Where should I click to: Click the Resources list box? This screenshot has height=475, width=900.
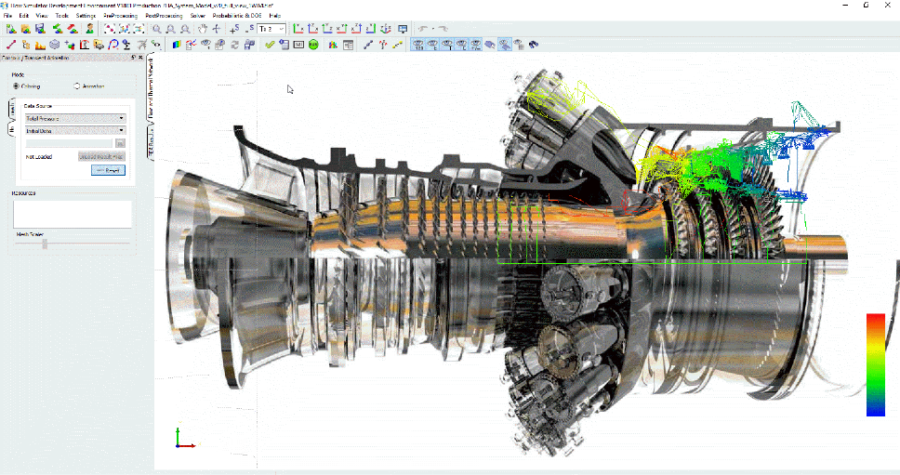[72, 213]
